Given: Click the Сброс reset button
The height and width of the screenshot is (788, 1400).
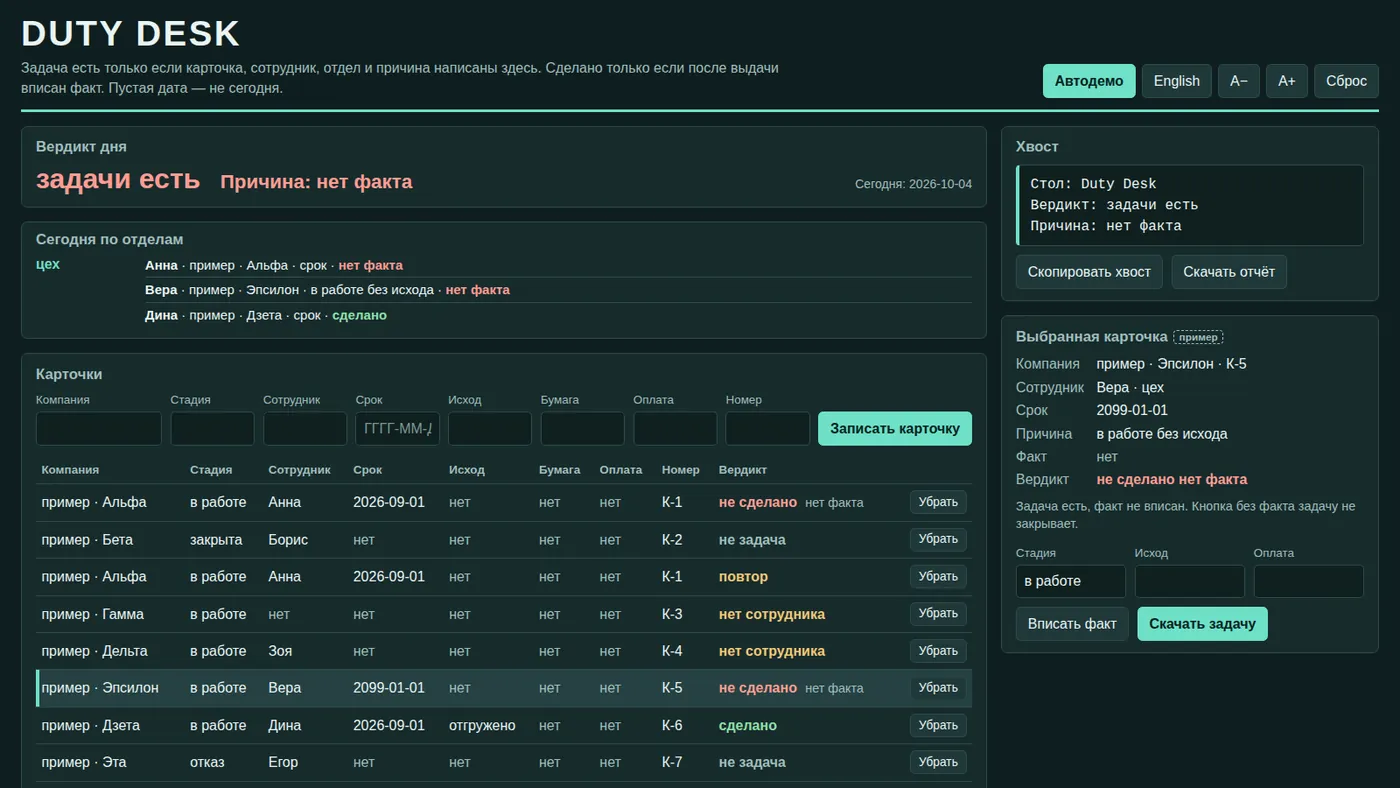Looking at the screenshot, I should [1346, 81].
